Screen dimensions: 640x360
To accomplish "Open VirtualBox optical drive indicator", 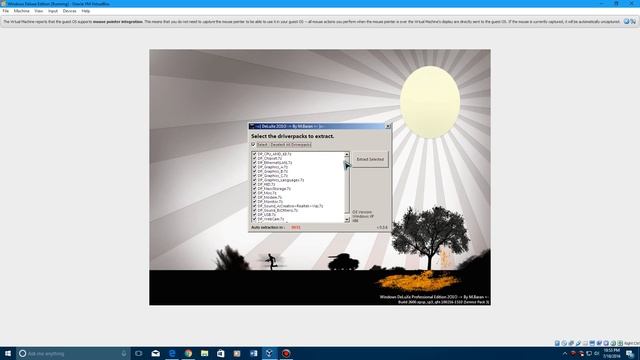I will click(564, 343).
